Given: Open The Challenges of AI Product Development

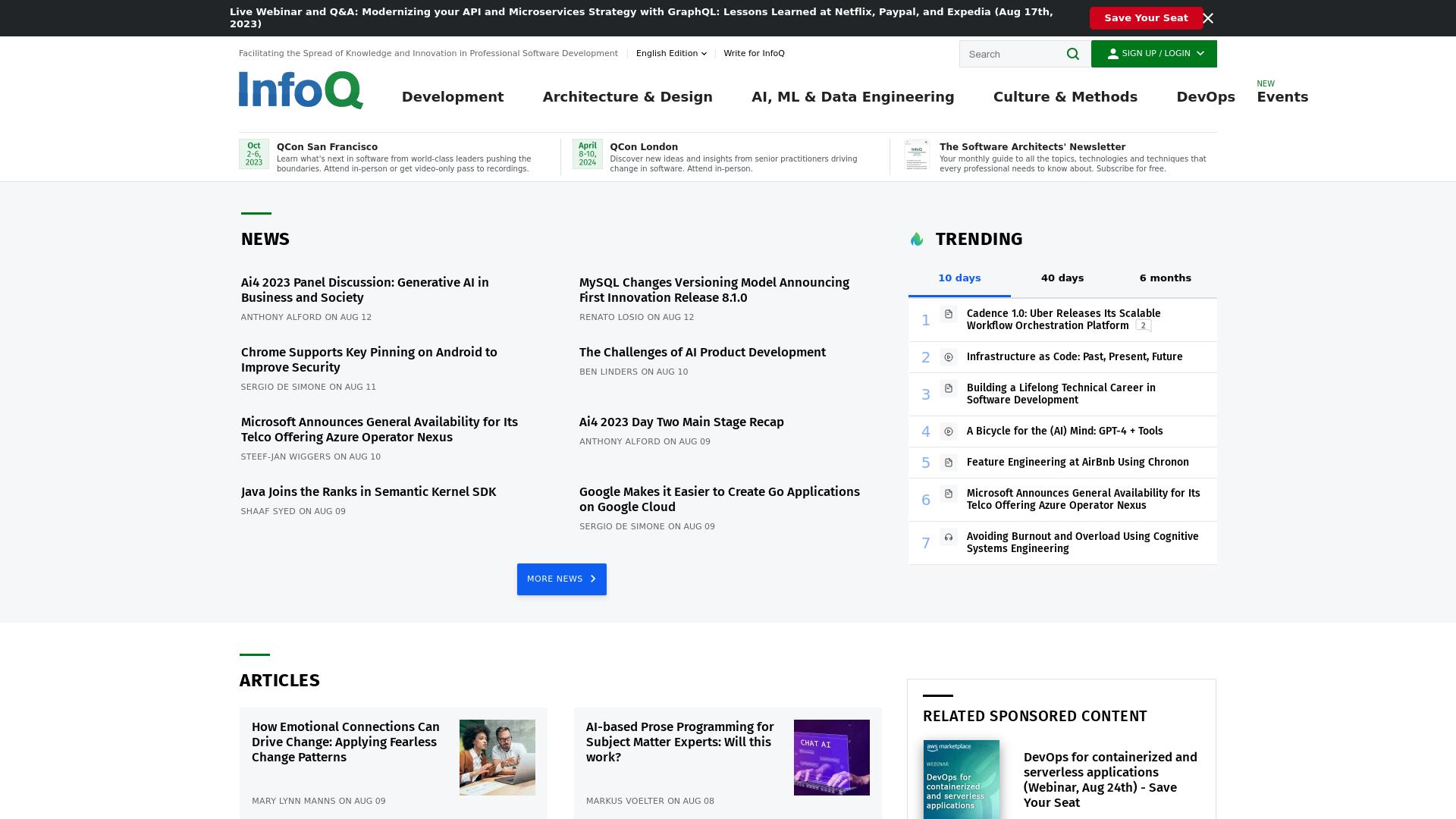Looking at the screenshot, I should click(x=702, y=353).
